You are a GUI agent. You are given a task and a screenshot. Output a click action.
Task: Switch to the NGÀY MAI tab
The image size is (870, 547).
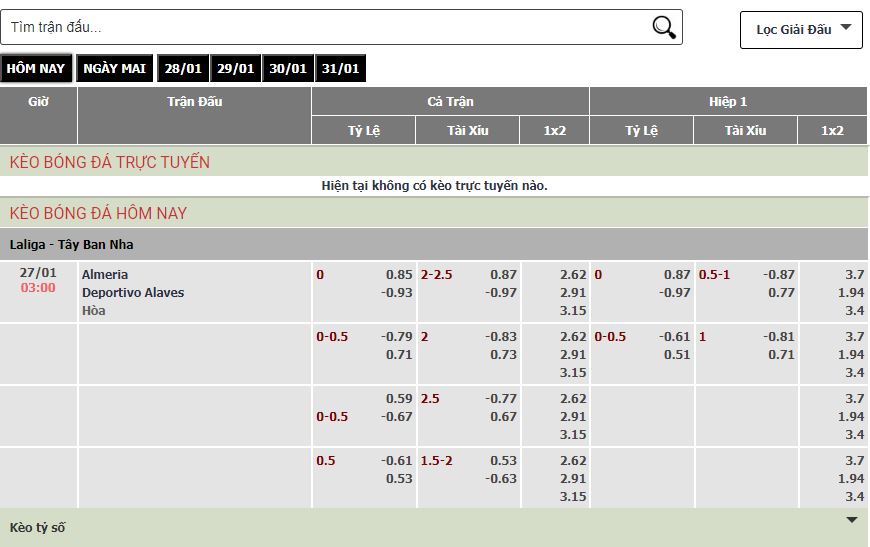coord(114,69)
